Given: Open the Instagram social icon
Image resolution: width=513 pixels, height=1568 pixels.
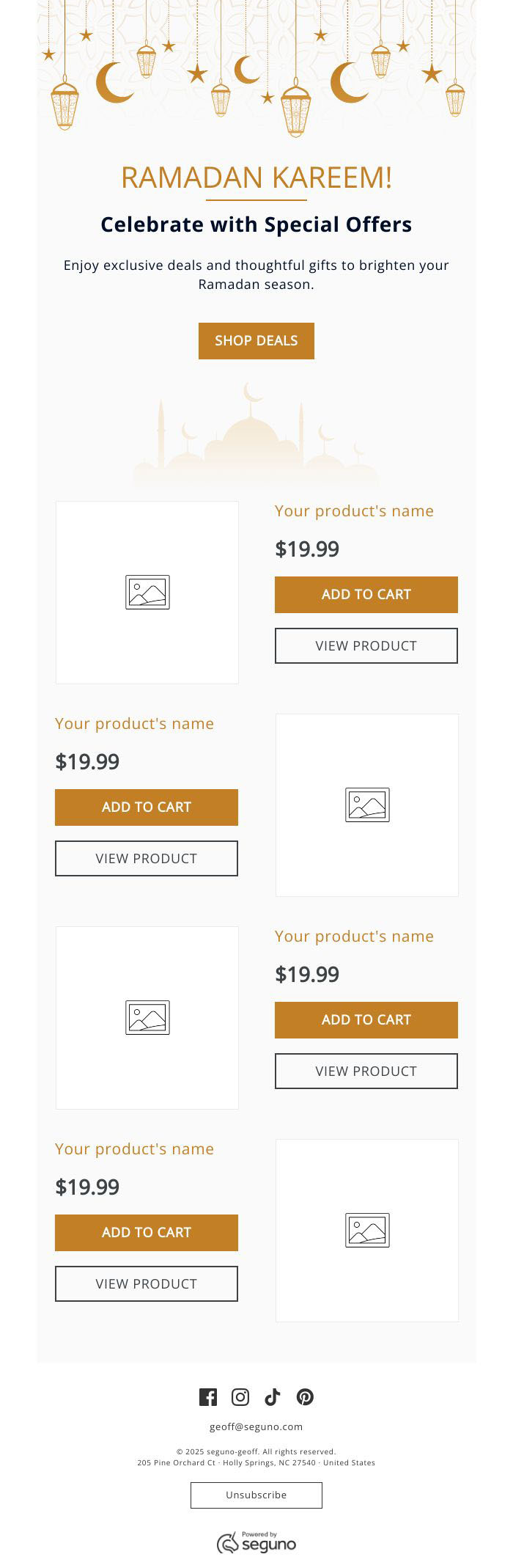Looking at the screenshot, I should tap(240, 1397).
